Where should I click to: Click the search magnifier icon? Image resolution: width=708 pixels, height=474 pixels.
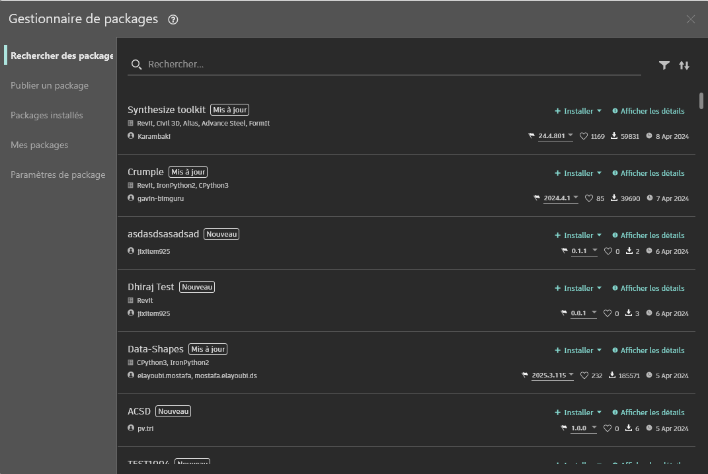pos(136,65)
